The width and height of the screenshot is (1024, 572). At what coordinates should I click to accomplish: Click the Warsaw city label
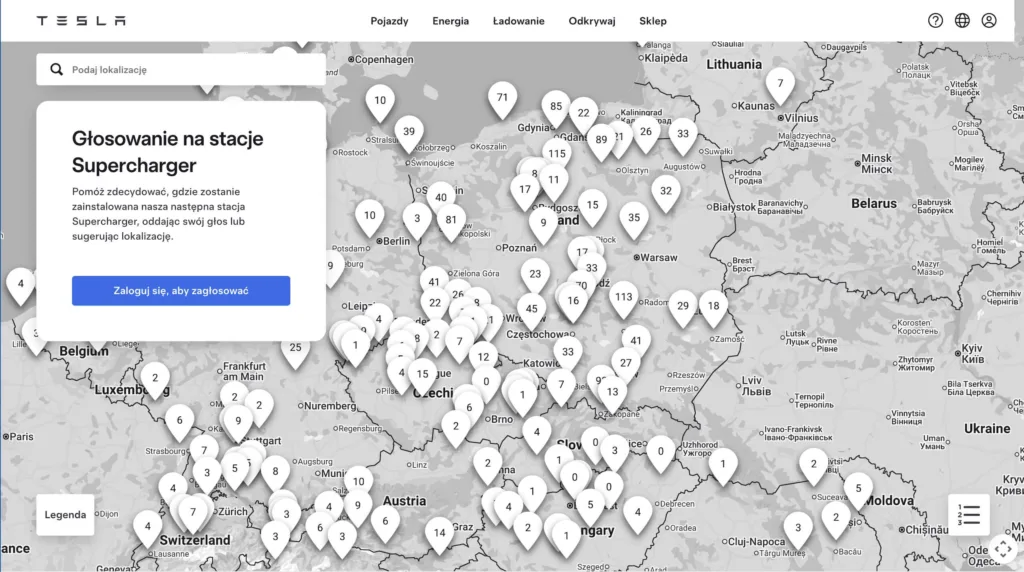coord(659,257)
